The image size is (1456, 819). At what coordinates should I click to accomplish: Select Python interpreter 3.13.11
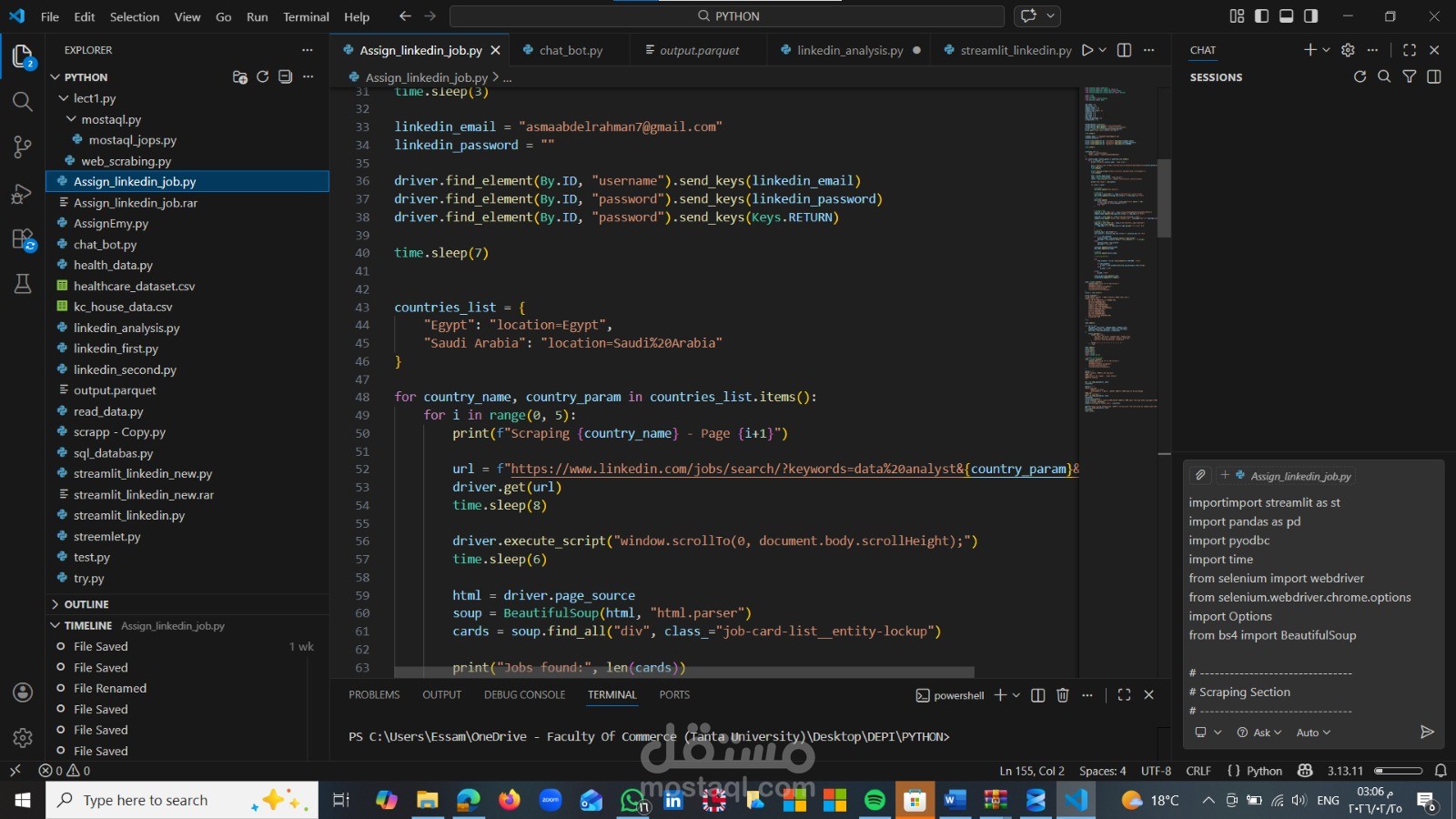(x=1345, y=771)
